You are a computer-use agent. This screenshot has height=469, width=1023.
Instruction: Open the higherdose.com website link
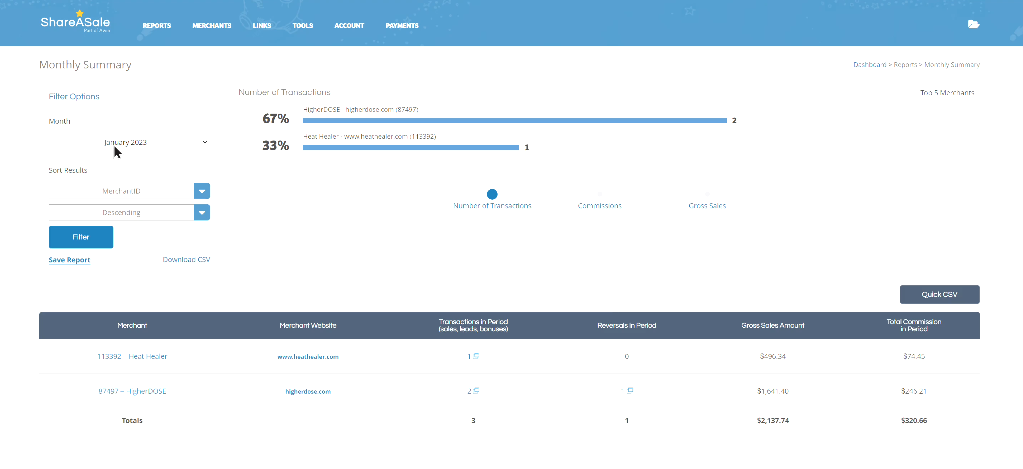[x=308, y=391]
